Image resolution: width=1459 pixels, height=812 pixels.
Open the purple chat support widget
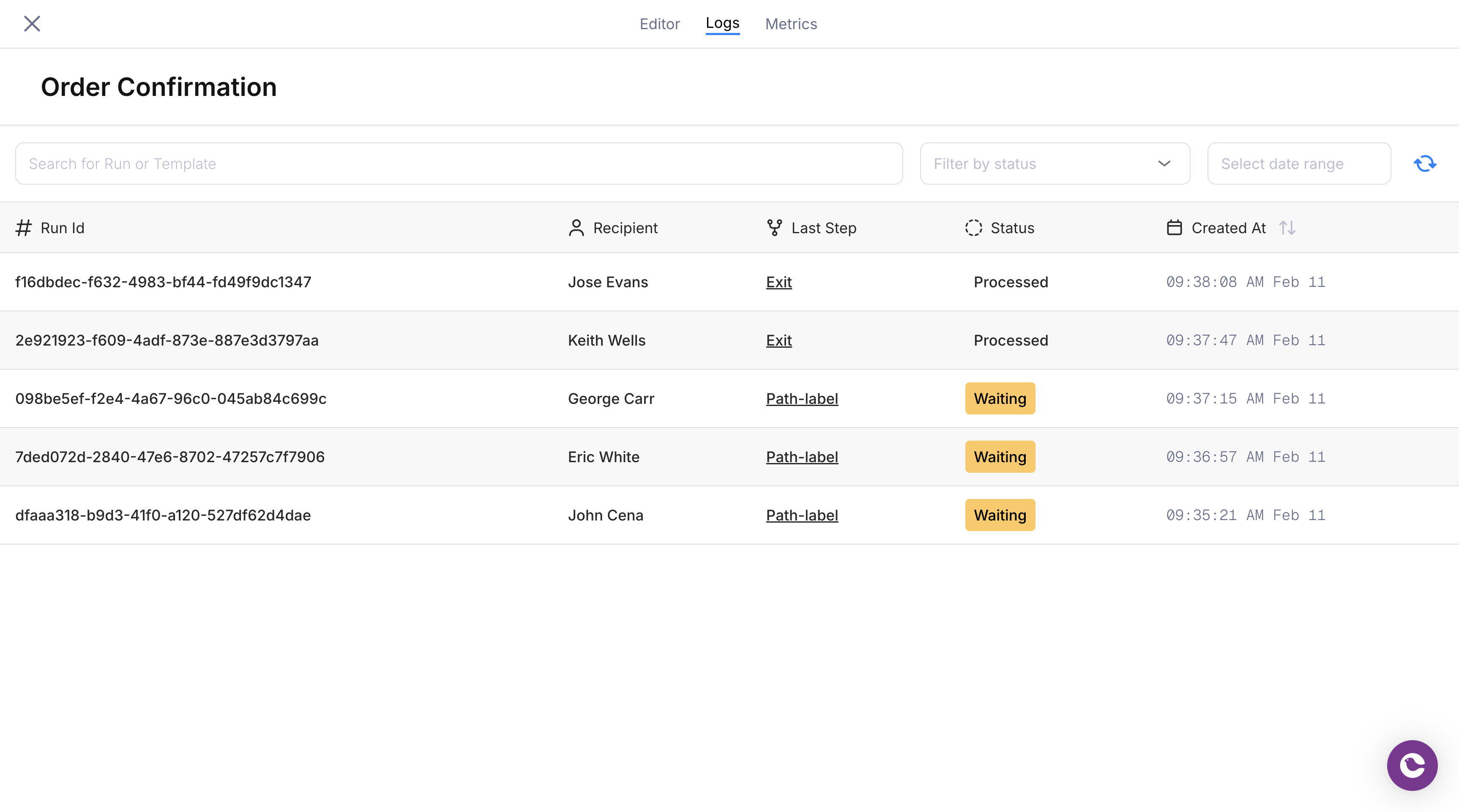(x=1411, y=765)
